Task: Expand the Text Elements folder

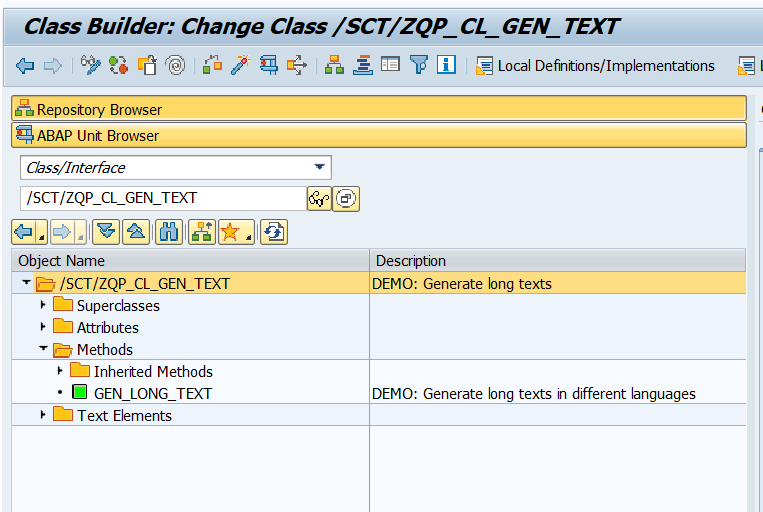Action: click(x=43, y=415)
